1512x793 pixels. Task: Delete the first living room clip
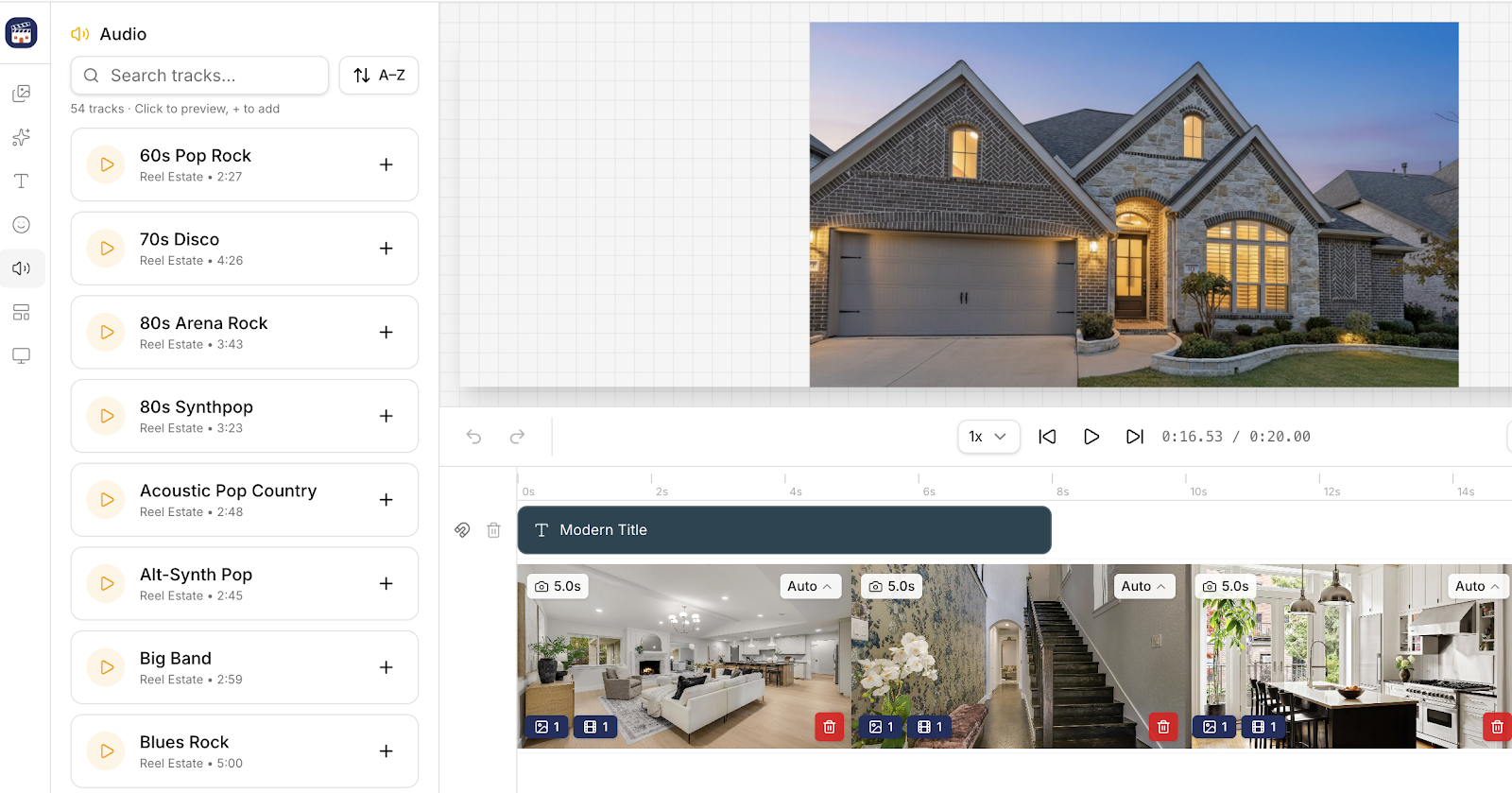pos(829,727)
